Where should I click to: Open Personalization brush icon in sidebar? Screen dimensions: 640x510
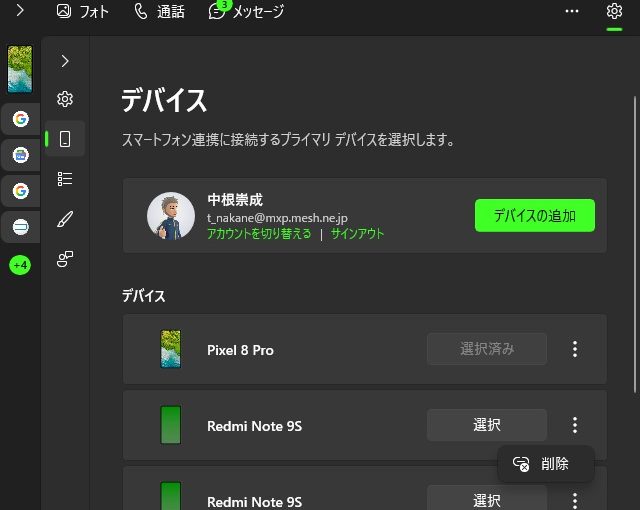(x=65, y=219)
